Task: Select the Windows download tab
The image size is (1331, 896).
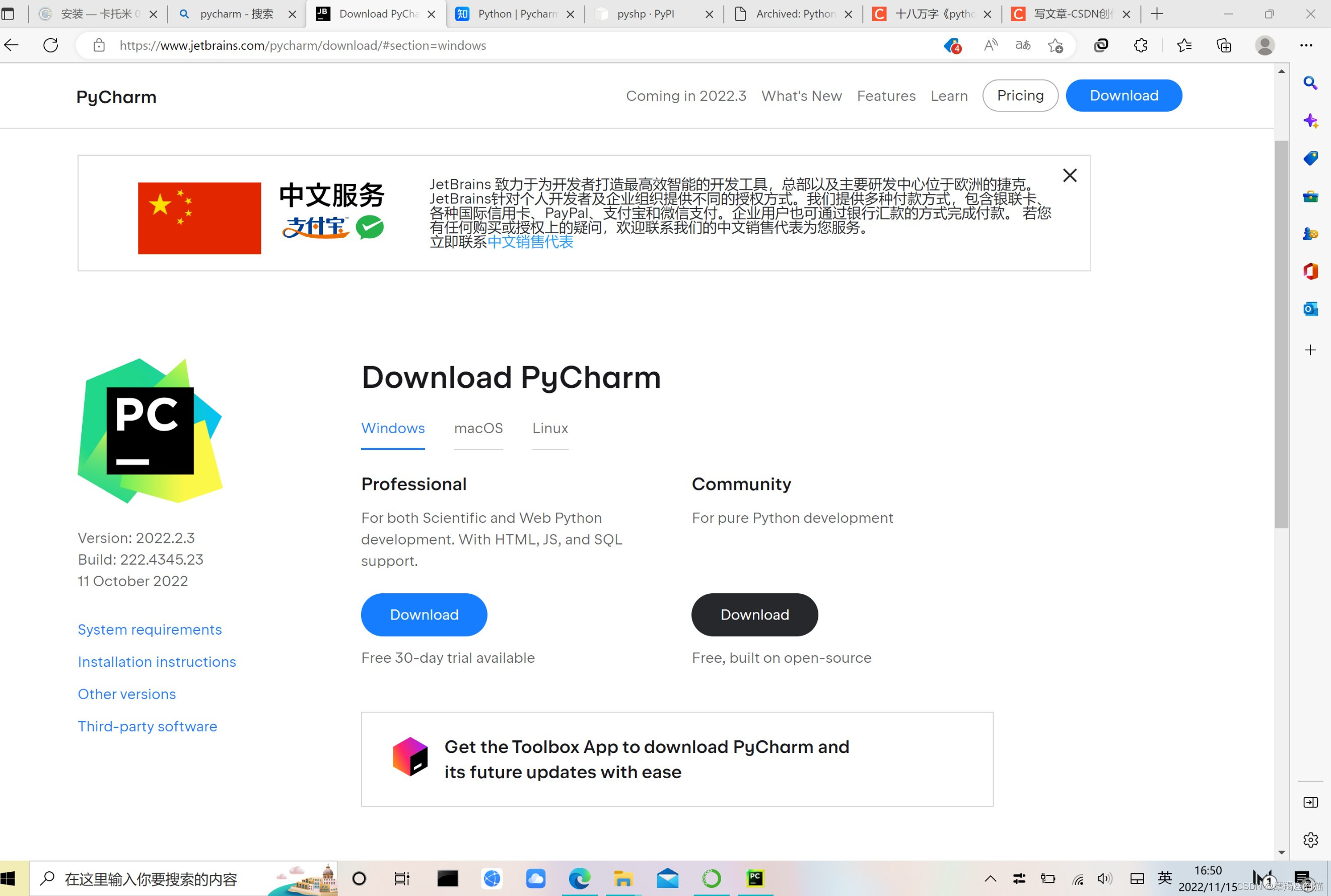Action: pos(392,428)
